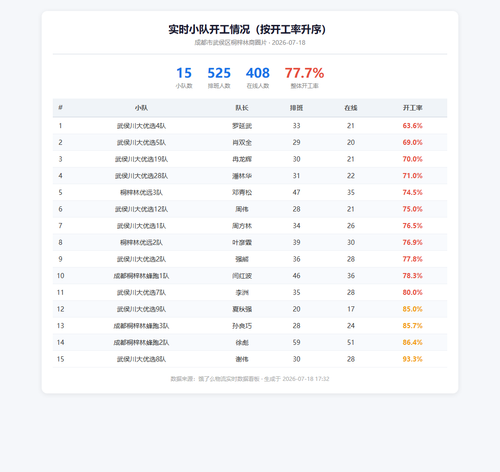This screenshot has width=500, height=472.
Task: Click online count 17 in row 12
Action: point(351,309)
